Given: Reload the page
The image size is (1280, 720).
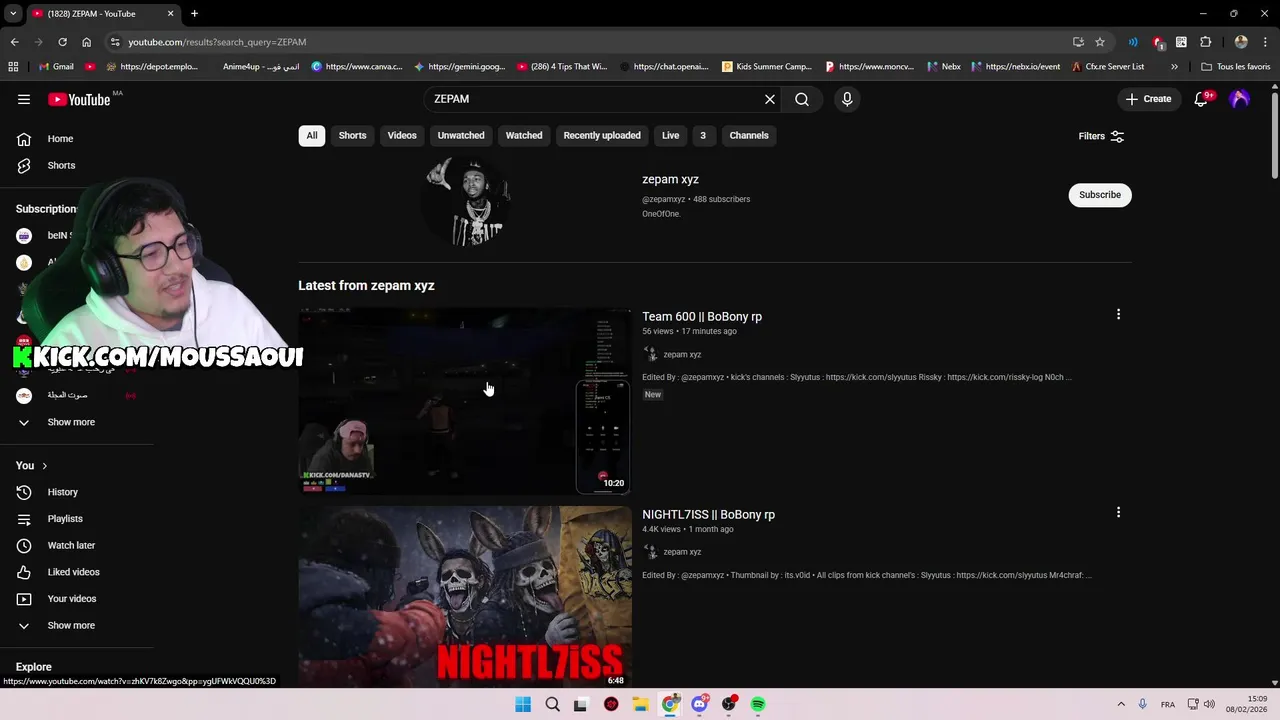Looking at the screenshot, I should coord(62,42).
